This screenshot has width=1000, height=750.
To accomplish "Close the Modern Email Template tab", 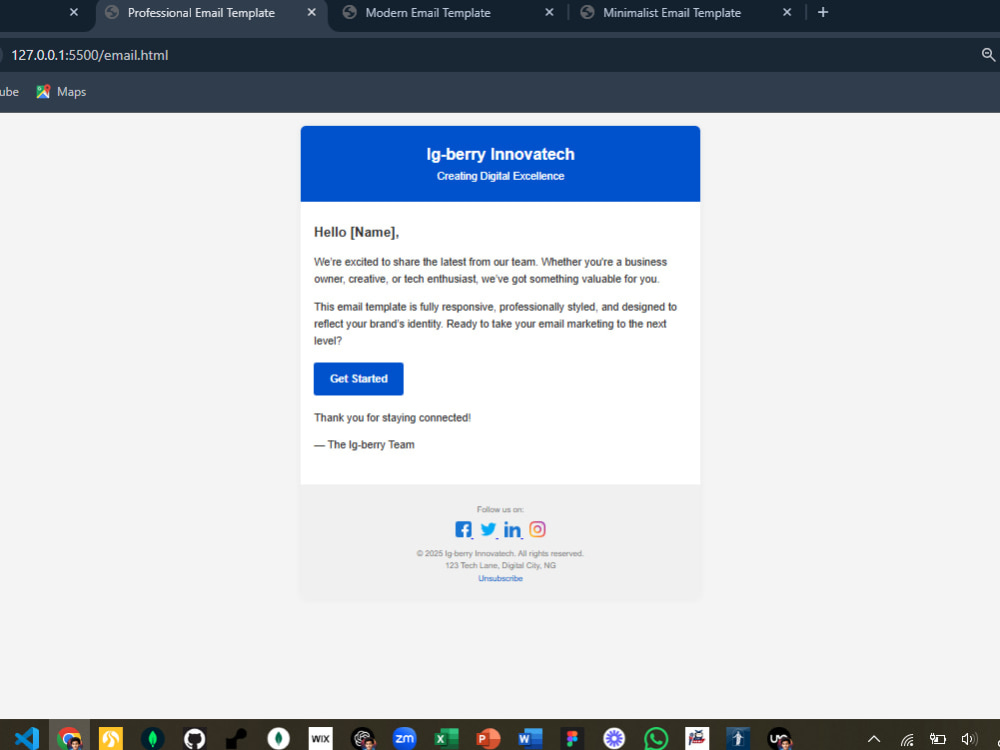I will (x=549, y=12).
